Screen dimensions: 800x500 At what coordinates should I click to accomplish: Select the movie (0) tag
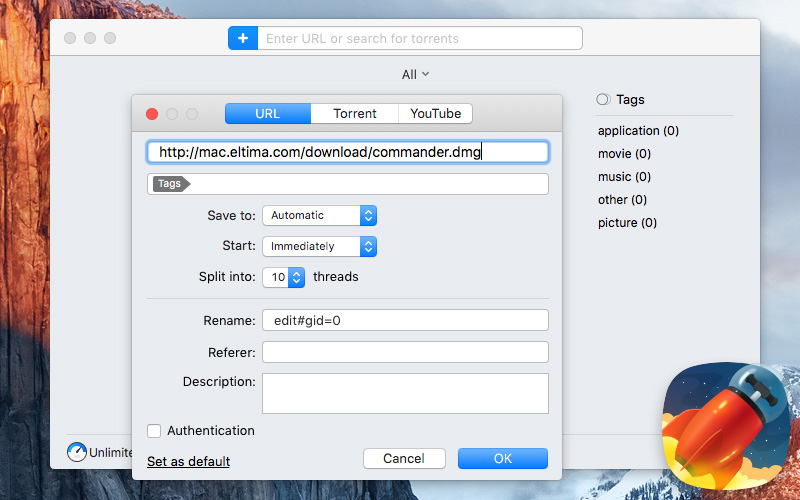pyautogui.click(x=624, y=154)
